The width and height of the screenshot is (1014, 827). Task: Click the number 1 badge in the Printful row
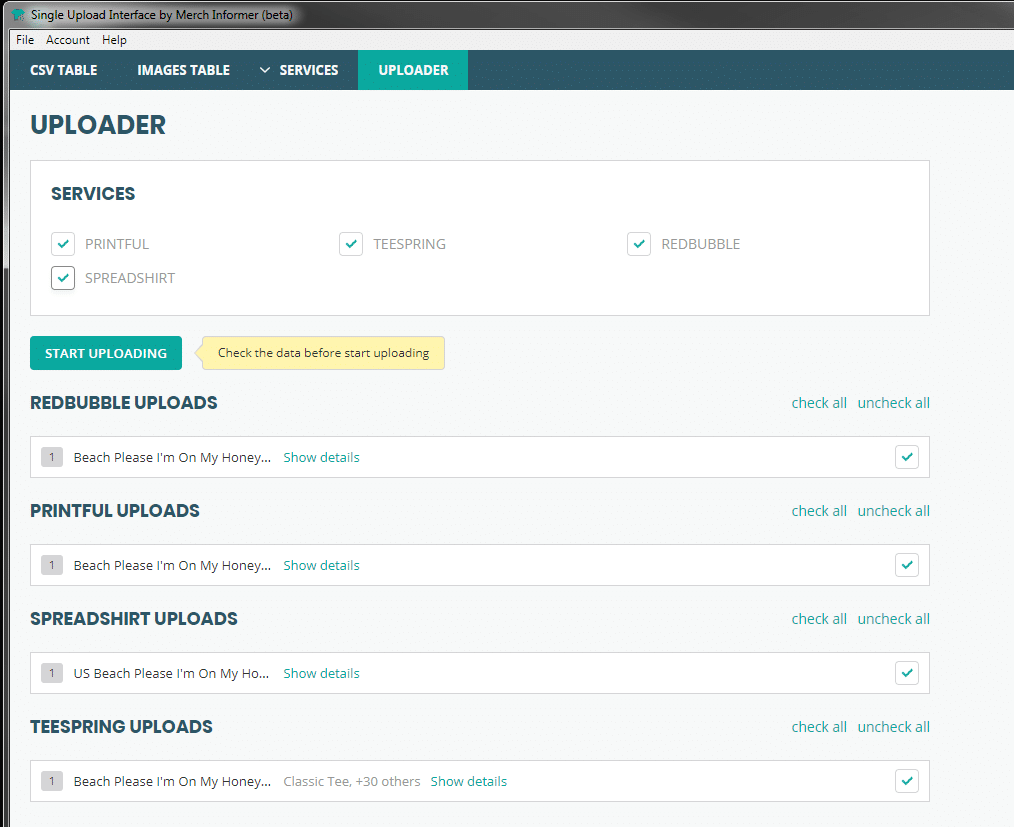(x=52, y=565)
